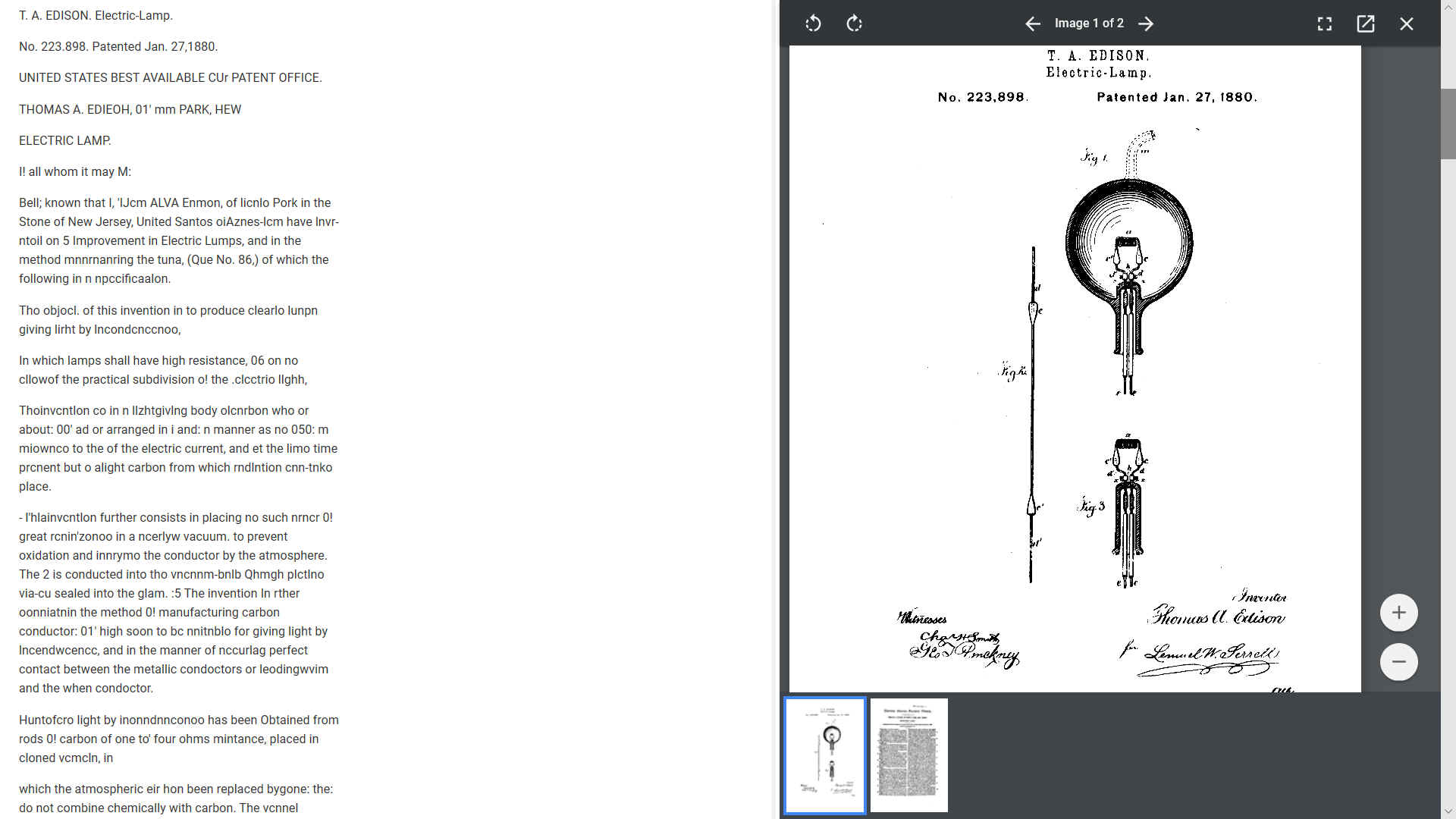Screen dimensions: 1456x819
Task: Rotate the image counterclockwise
Action: [813, 24]
